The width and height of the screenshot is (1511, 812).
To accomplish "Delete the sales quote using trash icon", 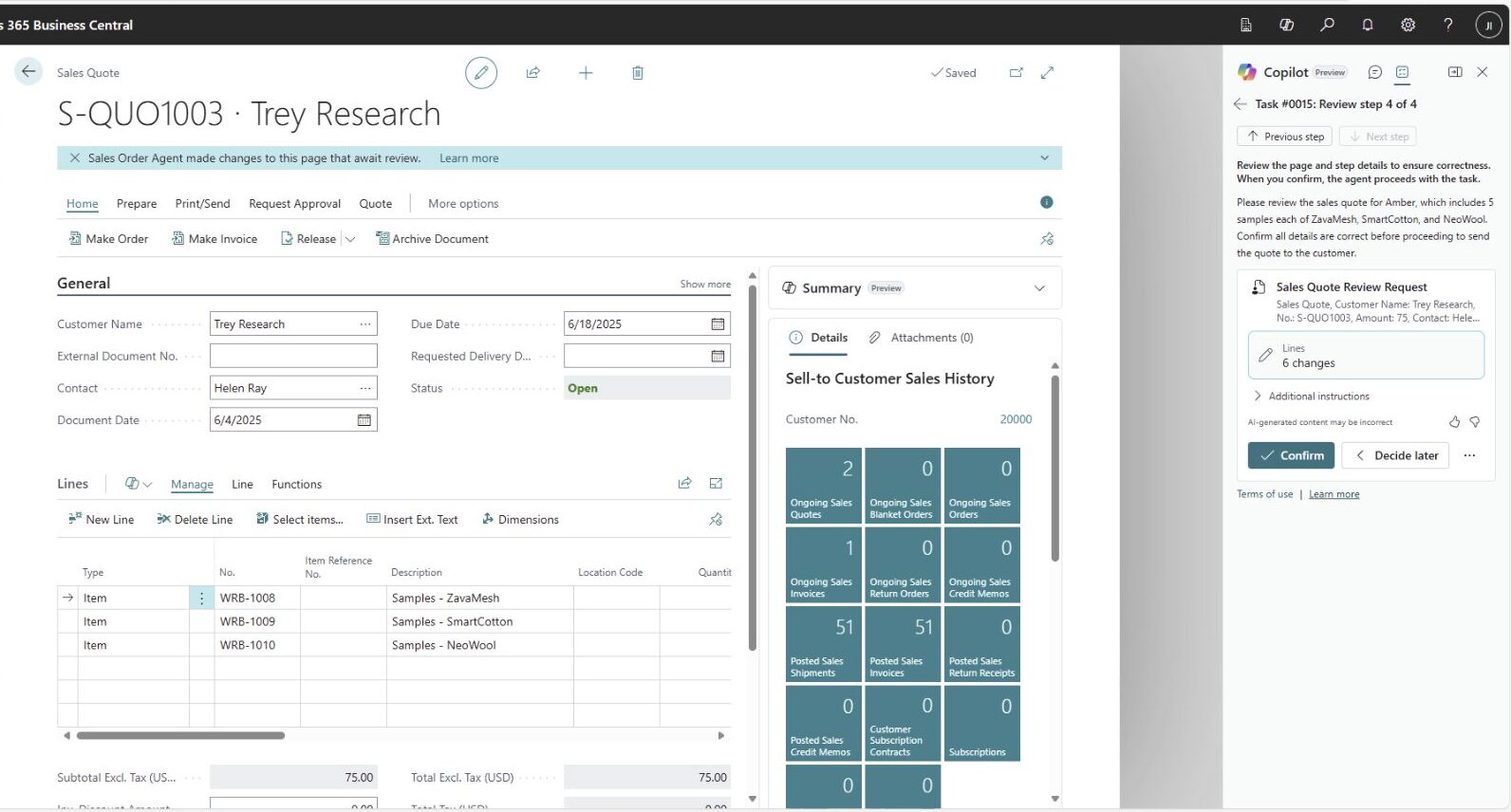I will tap(638, 73).
